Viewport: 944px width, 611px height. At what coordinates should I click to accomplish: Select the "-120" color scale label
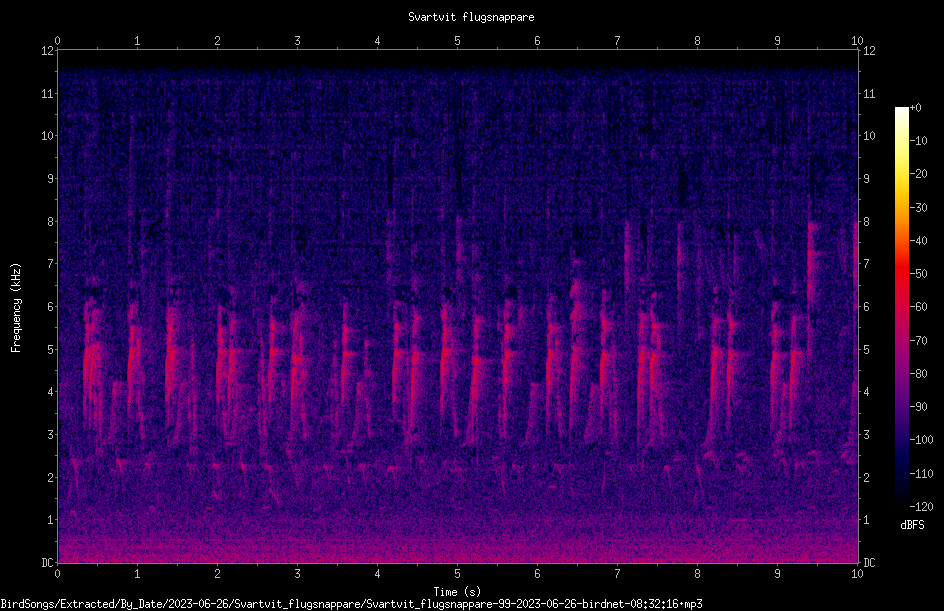921,507
